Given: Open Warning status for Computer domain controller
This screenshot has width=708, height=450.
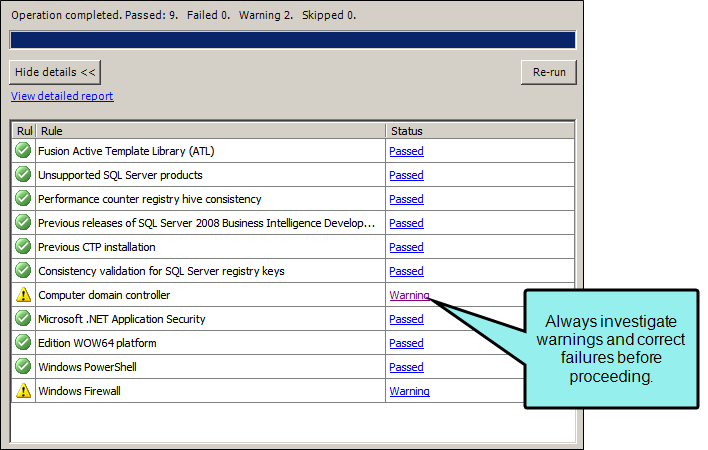Looking at the screenshot, I should coord(409,295).
